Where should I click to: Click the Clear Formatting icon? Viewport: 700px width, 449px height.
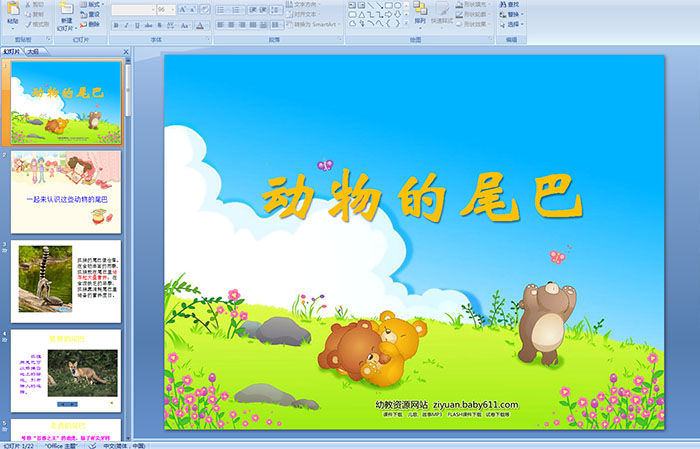pos(203,9)
